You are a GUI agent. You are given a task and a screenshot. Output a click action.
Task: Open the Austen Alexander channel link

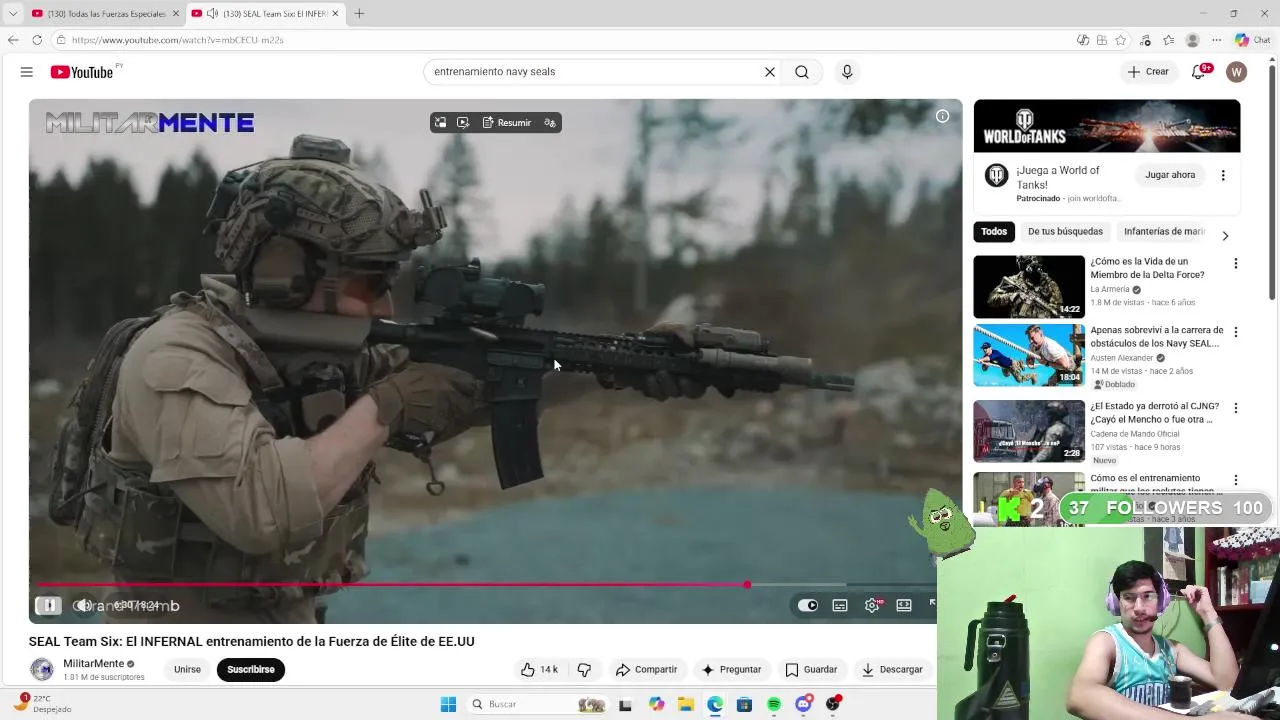(x=1122, y=358)
